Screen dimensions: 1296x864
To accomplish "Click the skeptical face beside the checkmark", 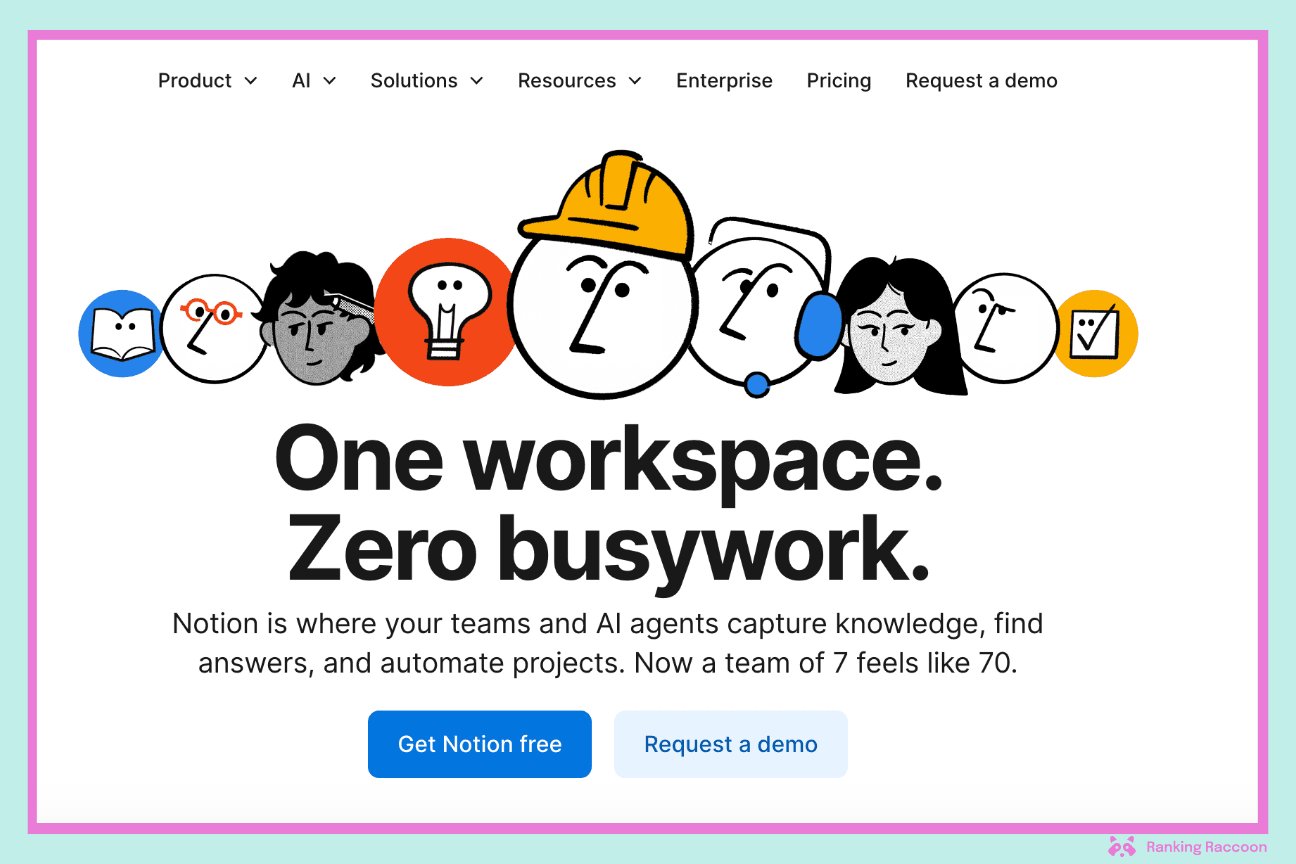I will [1005, 325].
